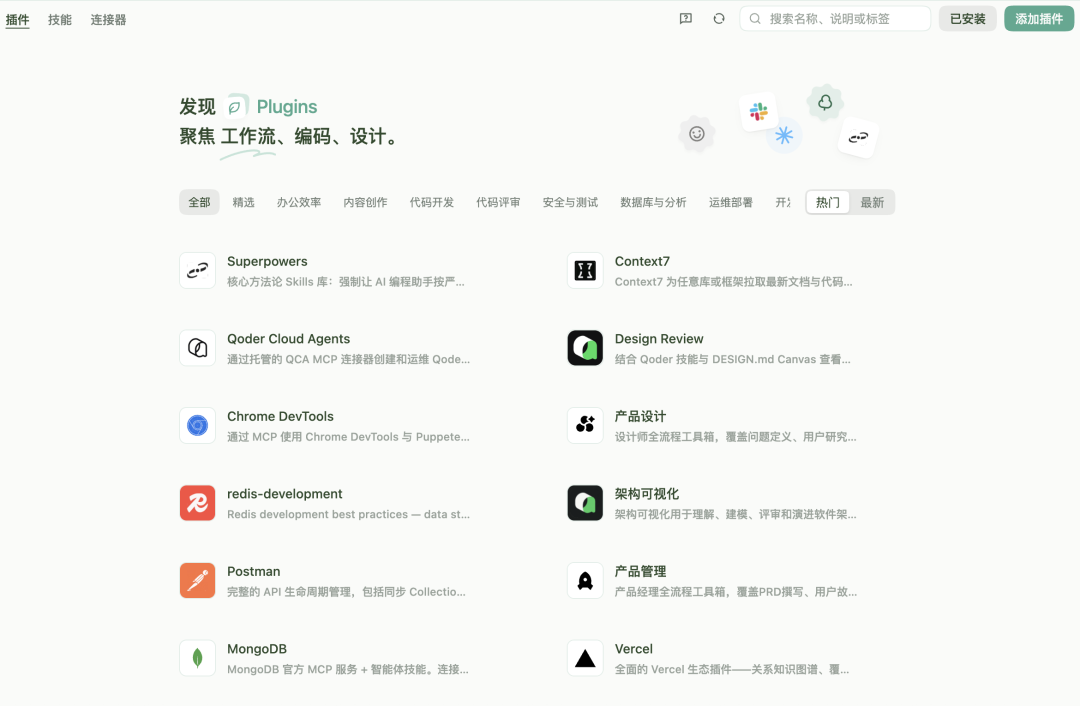This screenshot has height=706, width=1080.
Task: Select the 运维部署 category filter
Action: point(731,203)
